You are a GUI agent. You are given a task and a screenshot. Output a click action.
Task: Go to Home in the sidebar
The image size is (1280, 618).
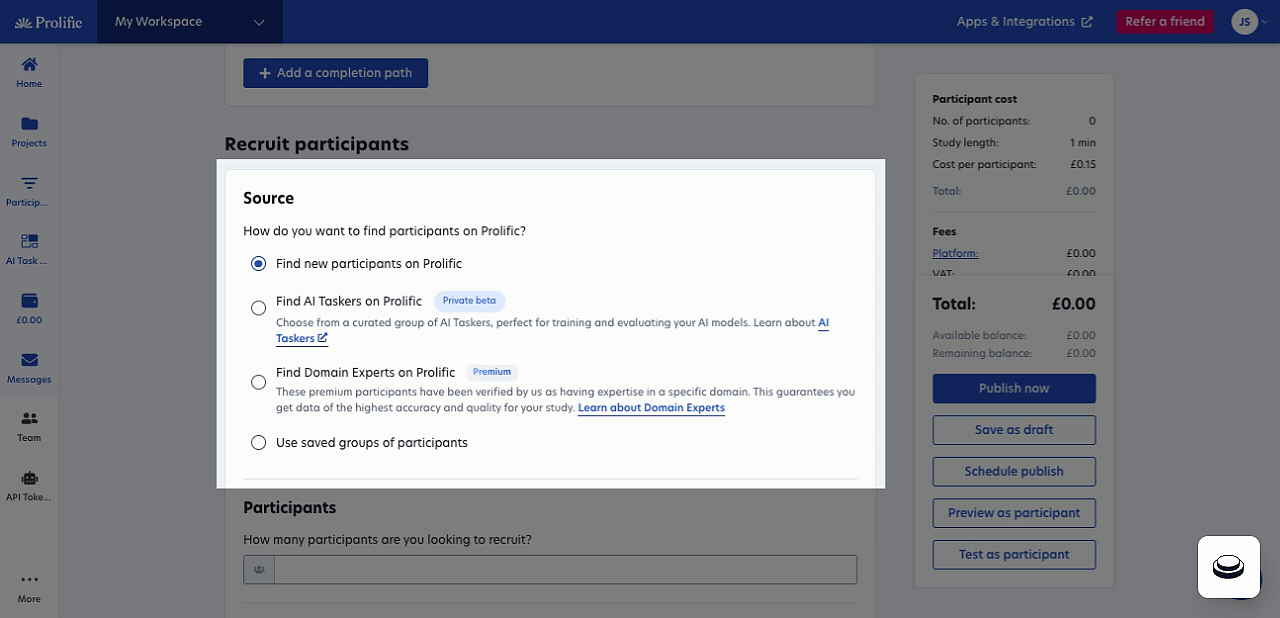pyautogui.click(x=29, y=72)
